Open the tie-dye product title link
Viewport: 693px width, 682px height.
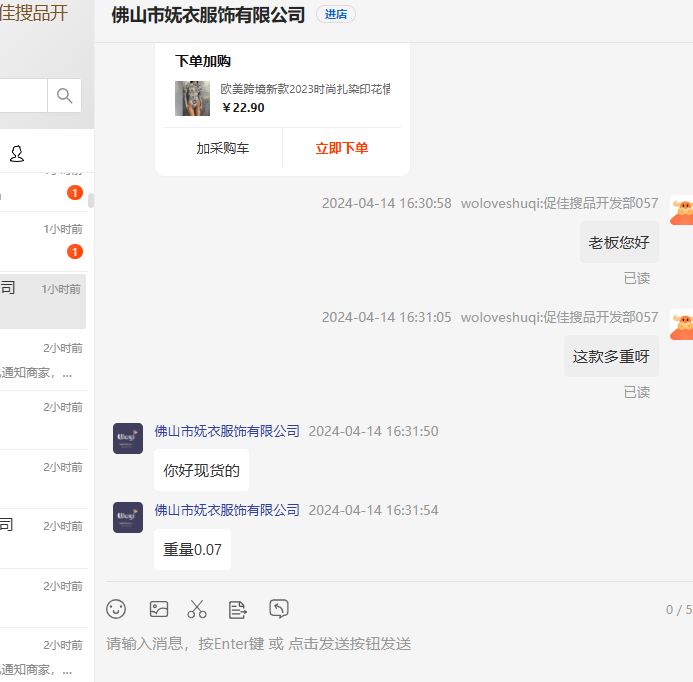point(305,89)
